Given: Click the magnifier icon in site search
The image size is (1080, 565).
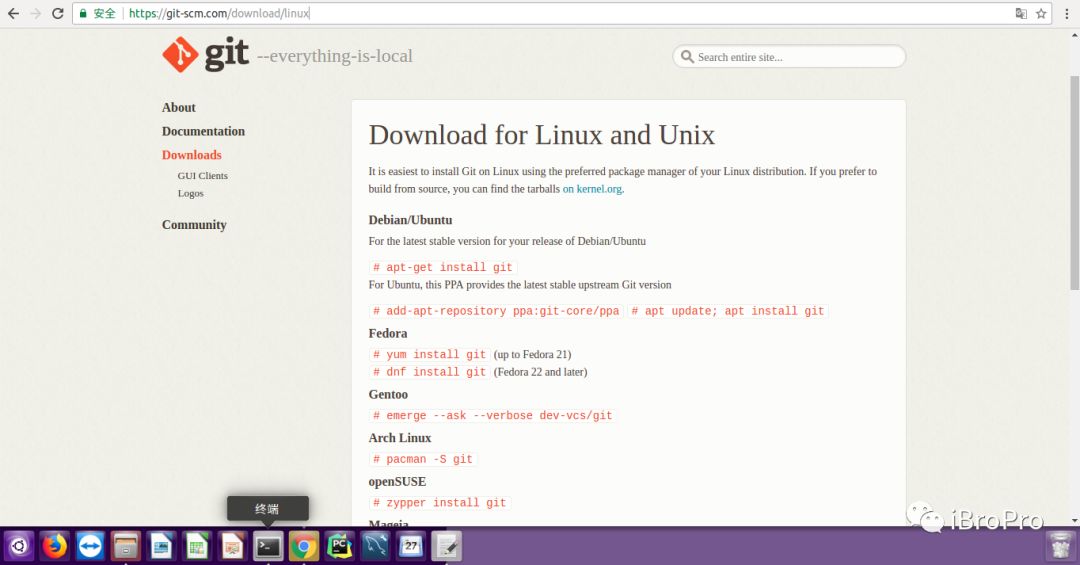Looking at the screenshot, I should (687, 56).
